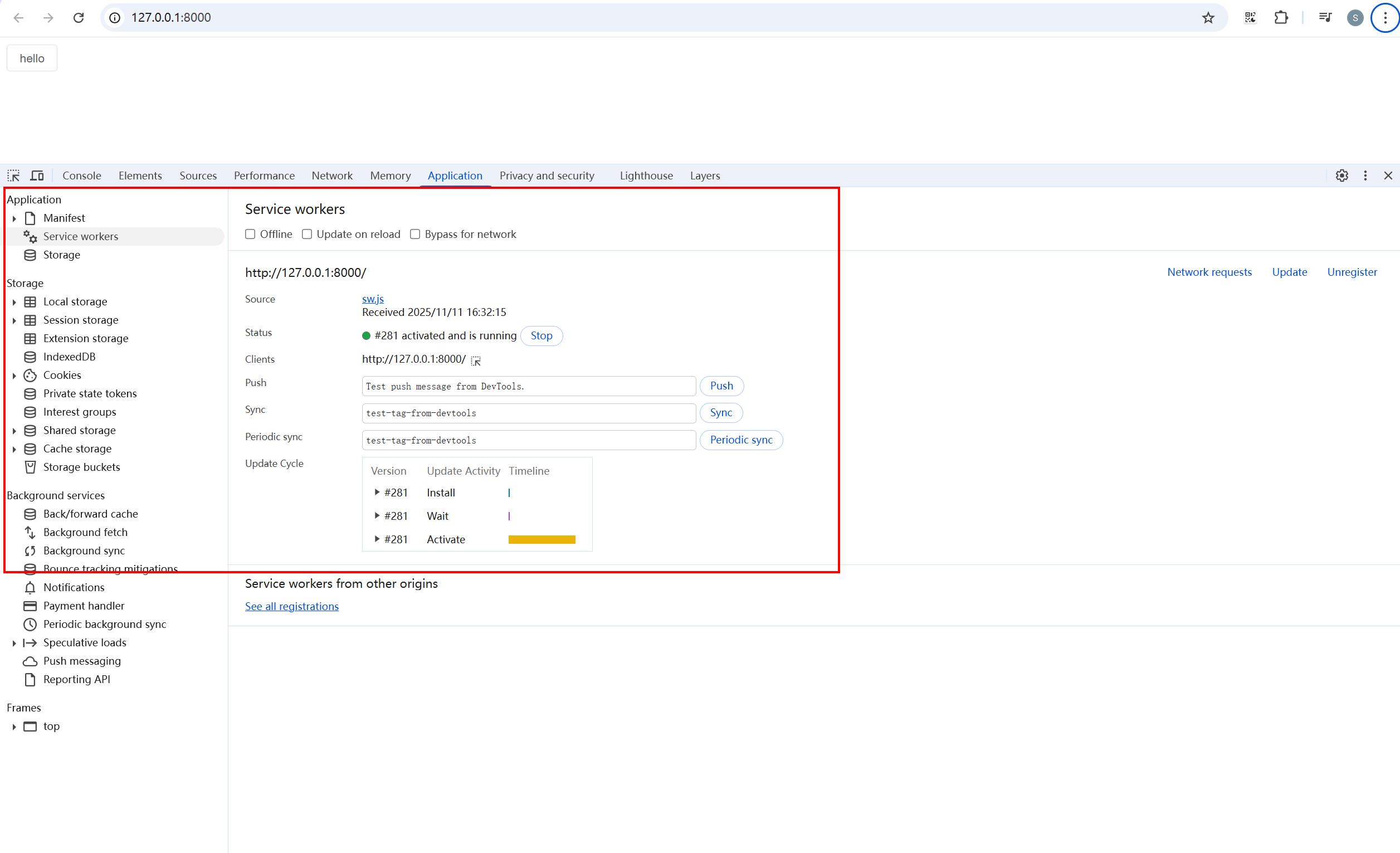Enable the Offline checkbox
Image resolution: width=1400 pixels, height=853 pixels.
click(250, 234)
